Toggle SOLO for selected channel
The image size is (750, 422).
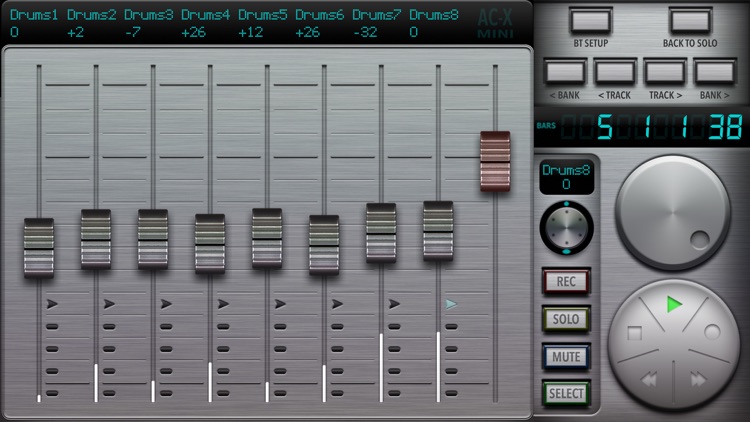566,319
